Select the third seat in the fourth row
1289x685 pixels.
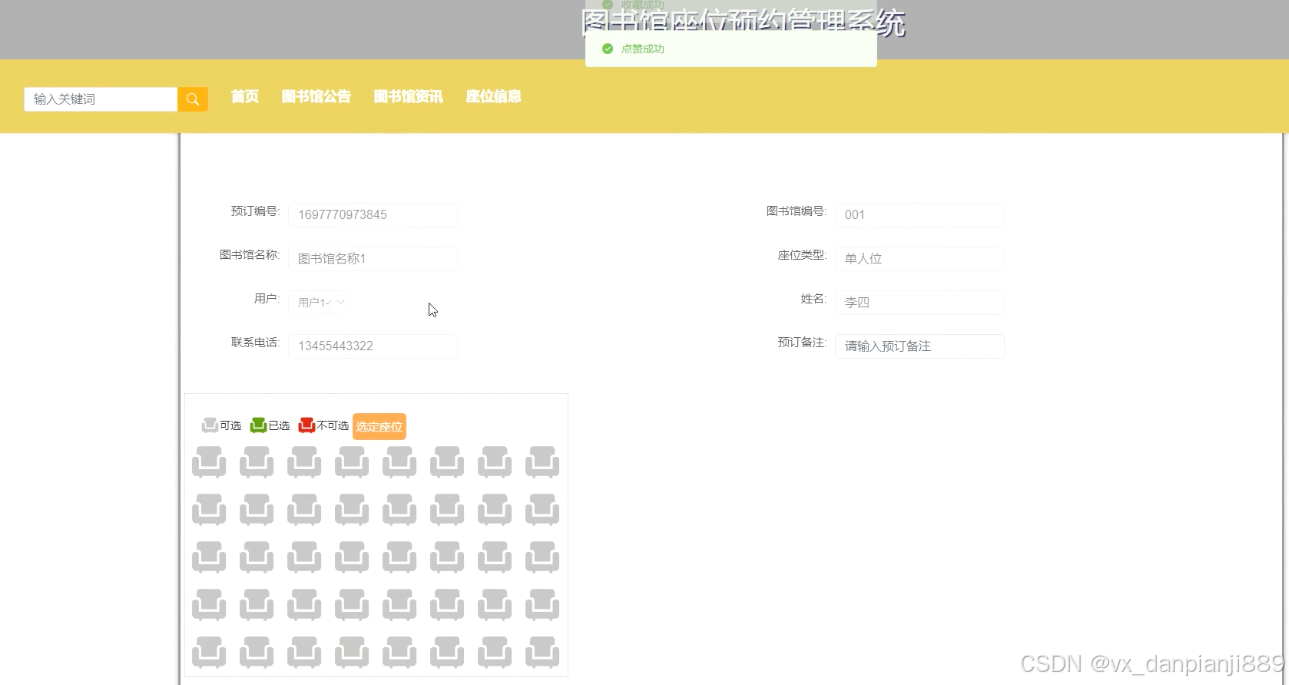point(304,605)
